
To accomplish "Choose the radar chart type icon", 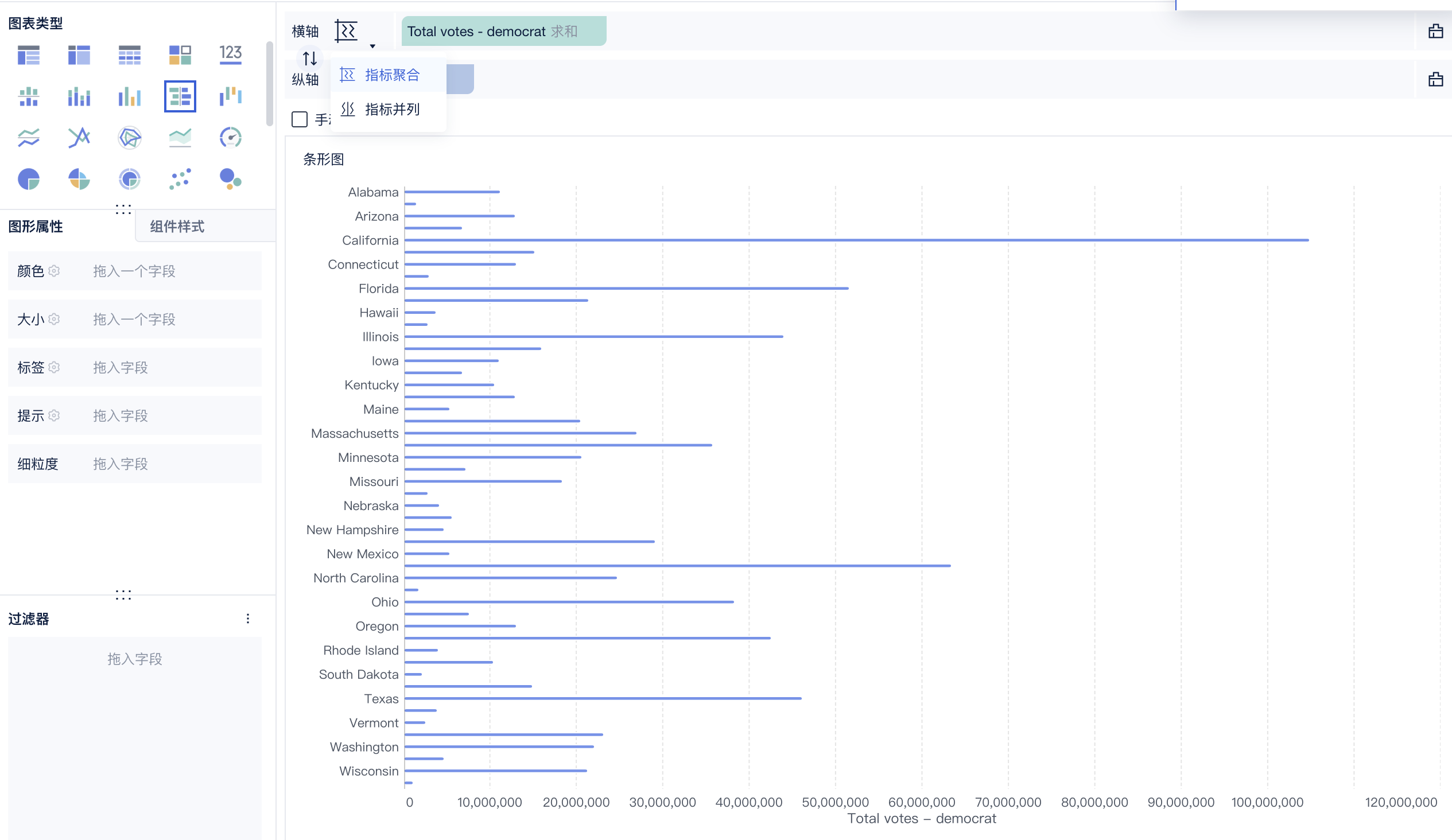I will coord(130,138).
